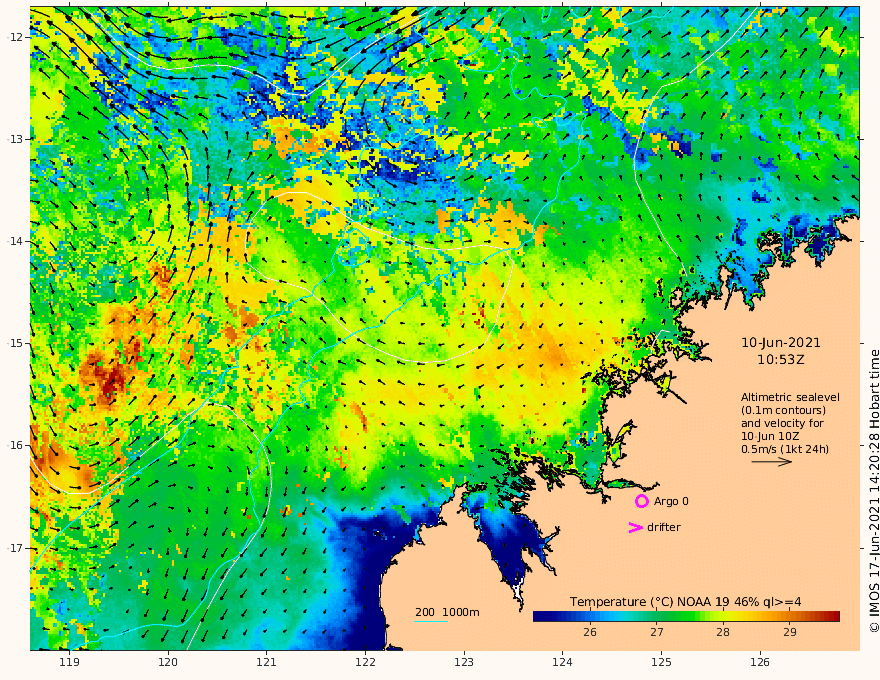Select the '10-Jun-2021' date label
This screenshot has width=880, height=680.
click(x=781, y=343)
